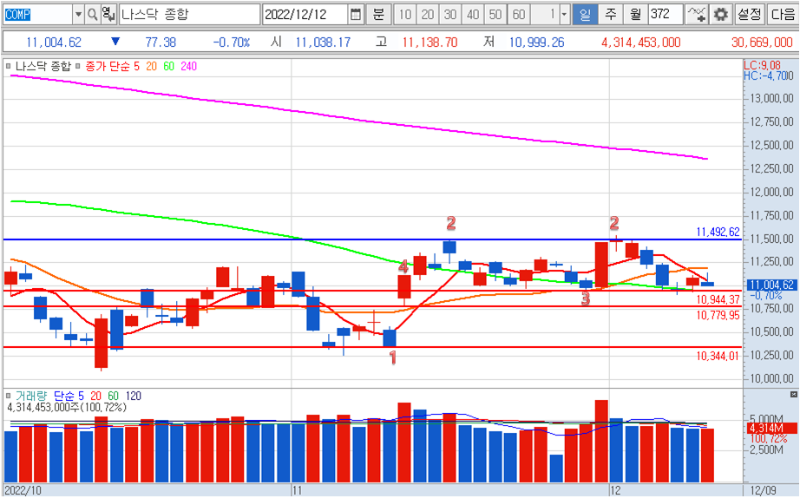Click the date field 2022/12/12
Screen dimensions: 800x497
coord(305,14)
